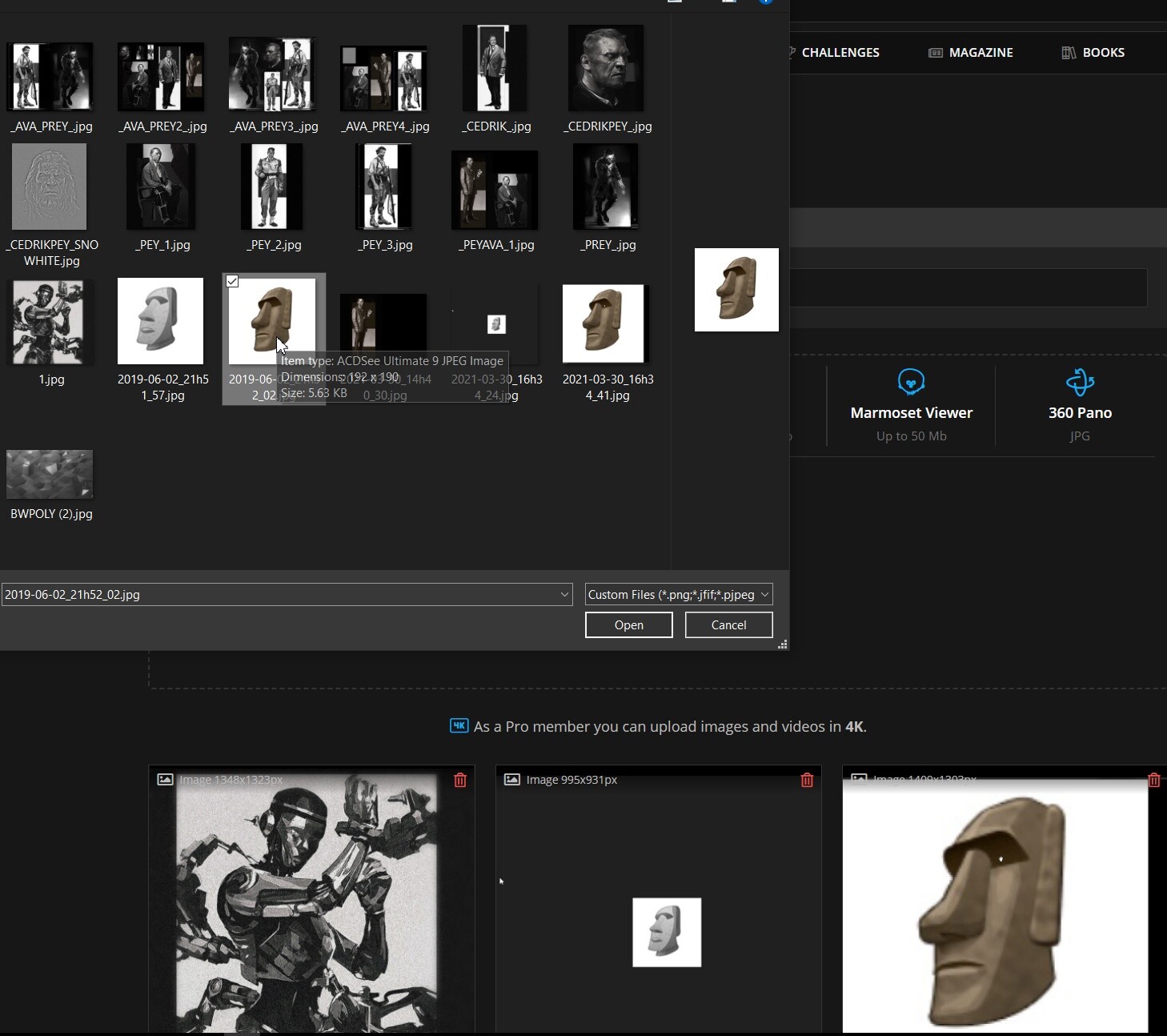This screenshot has height=1036, width=1167.
Task: Open the Custom Files type dropdown
Action: pos(679,595)
